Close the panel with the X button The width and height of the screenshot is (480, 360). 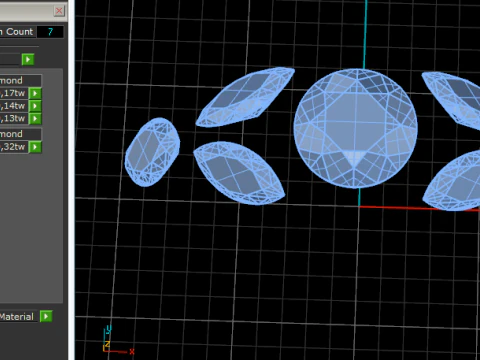[x=59, y=11]
